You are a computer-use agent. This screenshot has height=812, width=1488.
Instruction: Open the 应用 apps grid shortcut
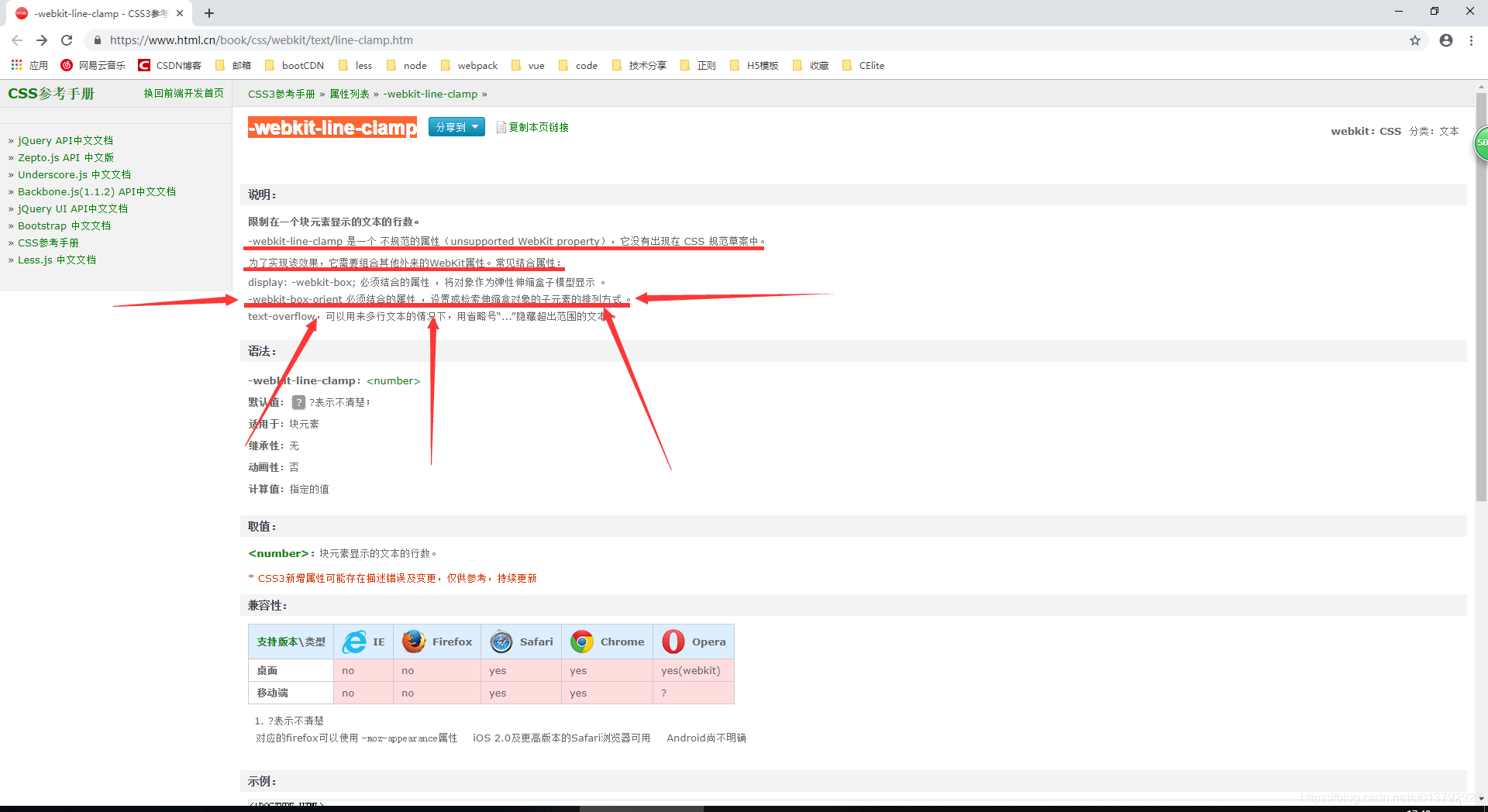(x=29, y=65)
